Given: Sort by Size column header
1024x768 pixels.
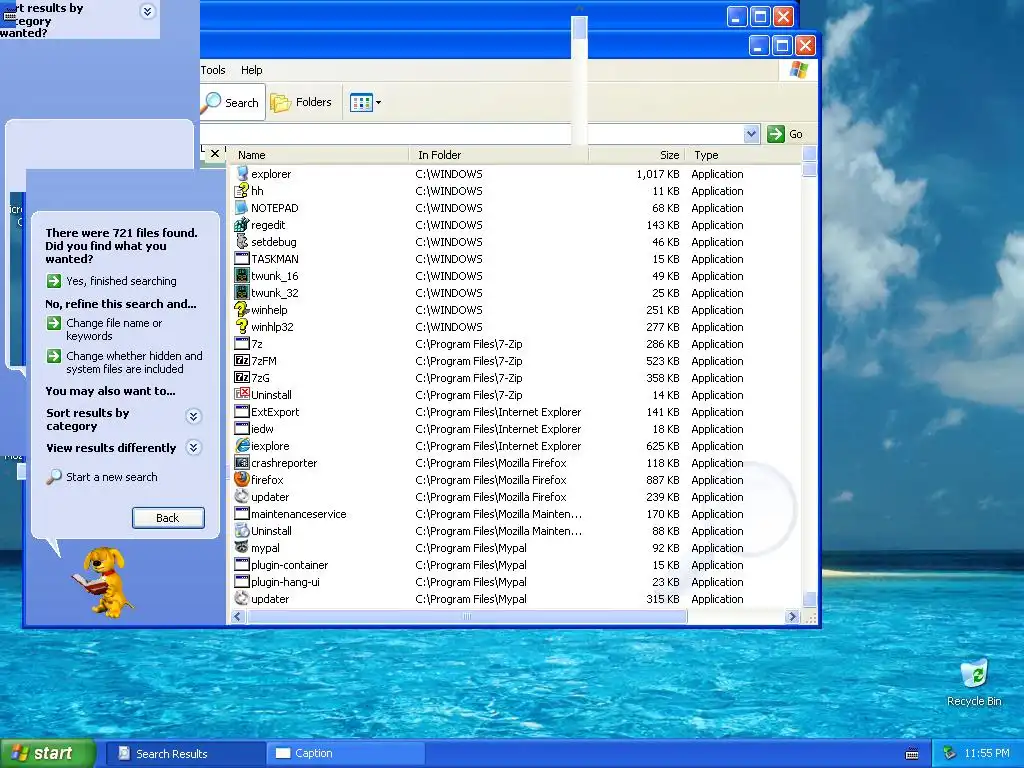Looking at the screenshot, I should click(636, 155).
